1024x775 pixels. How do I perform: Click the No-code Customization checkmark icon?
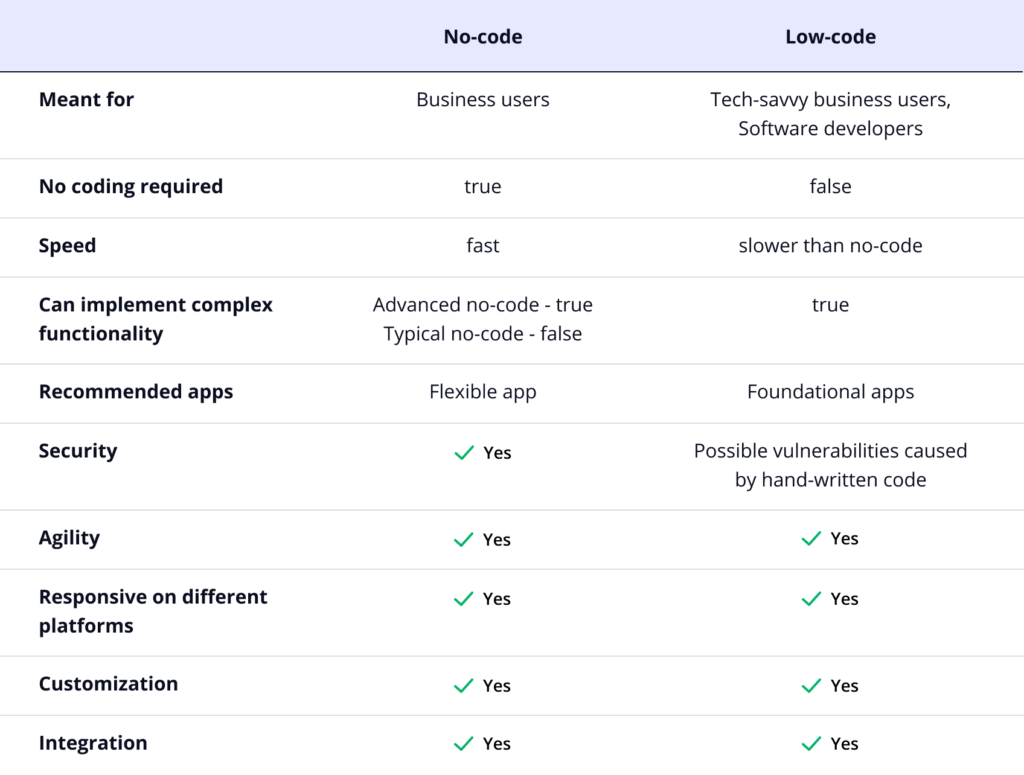tap(463, 686)
